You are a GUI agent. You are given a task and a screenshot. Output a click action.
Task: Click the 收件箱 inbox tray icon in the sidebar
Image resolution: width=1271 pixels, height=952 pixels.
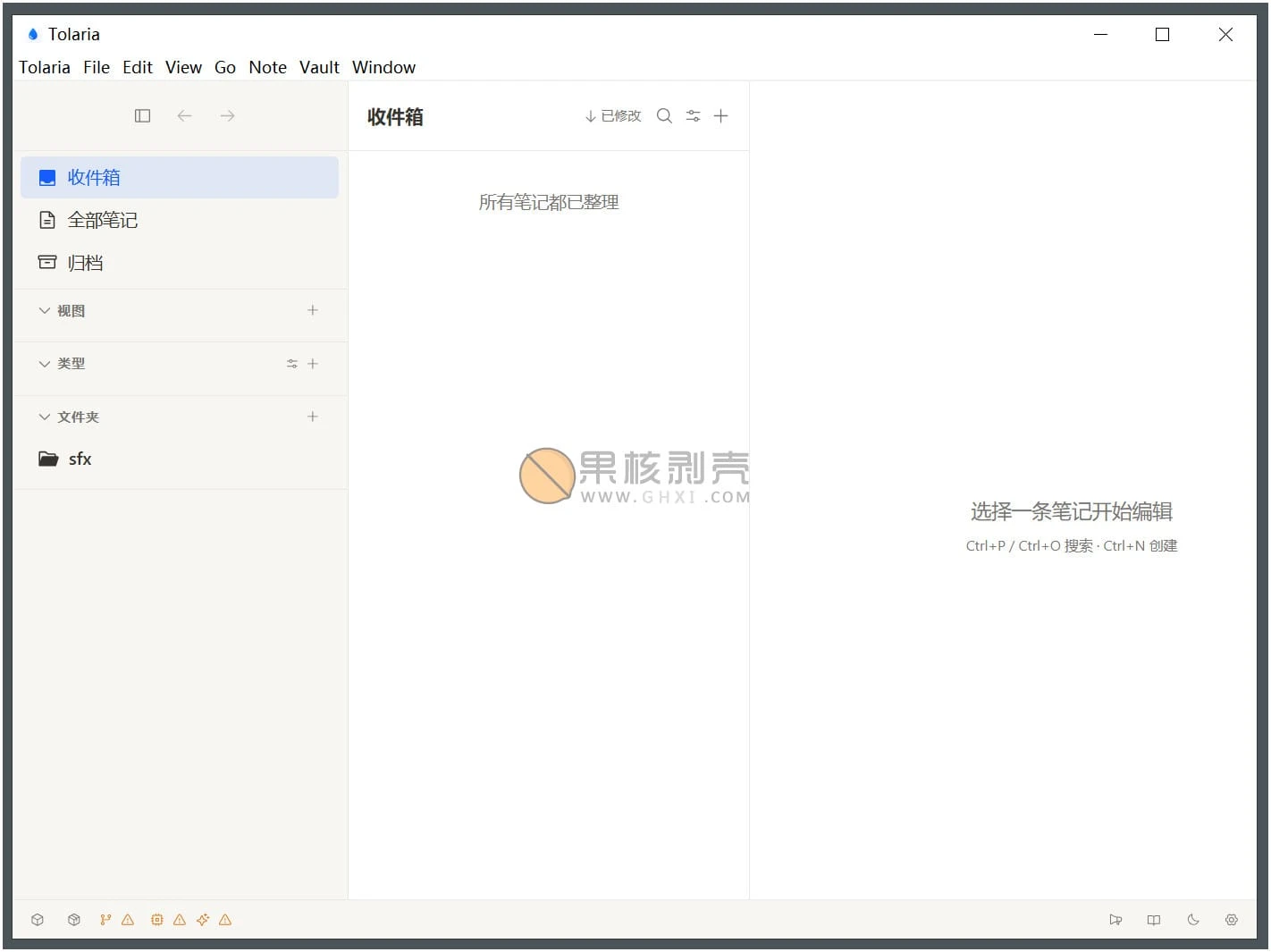coord(47,178)
